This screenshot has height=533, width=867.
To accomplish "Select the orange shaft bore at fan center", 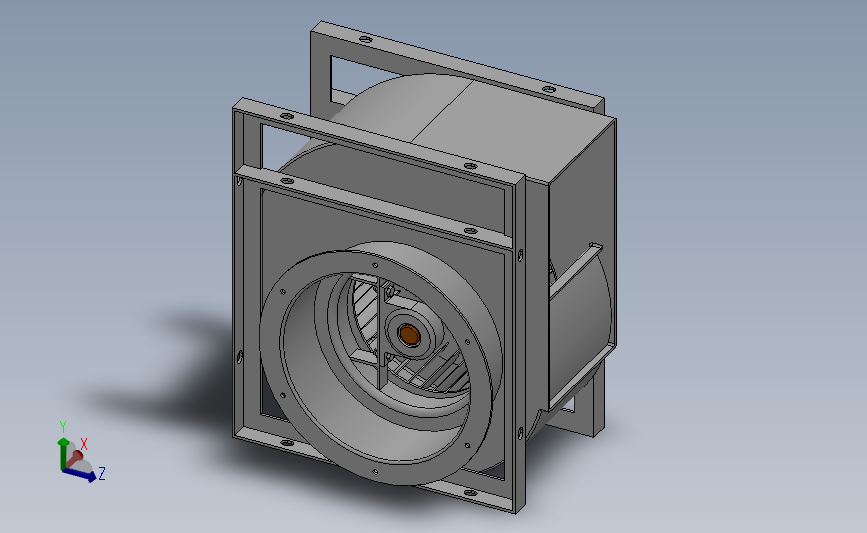I will (x=409, y=334).
